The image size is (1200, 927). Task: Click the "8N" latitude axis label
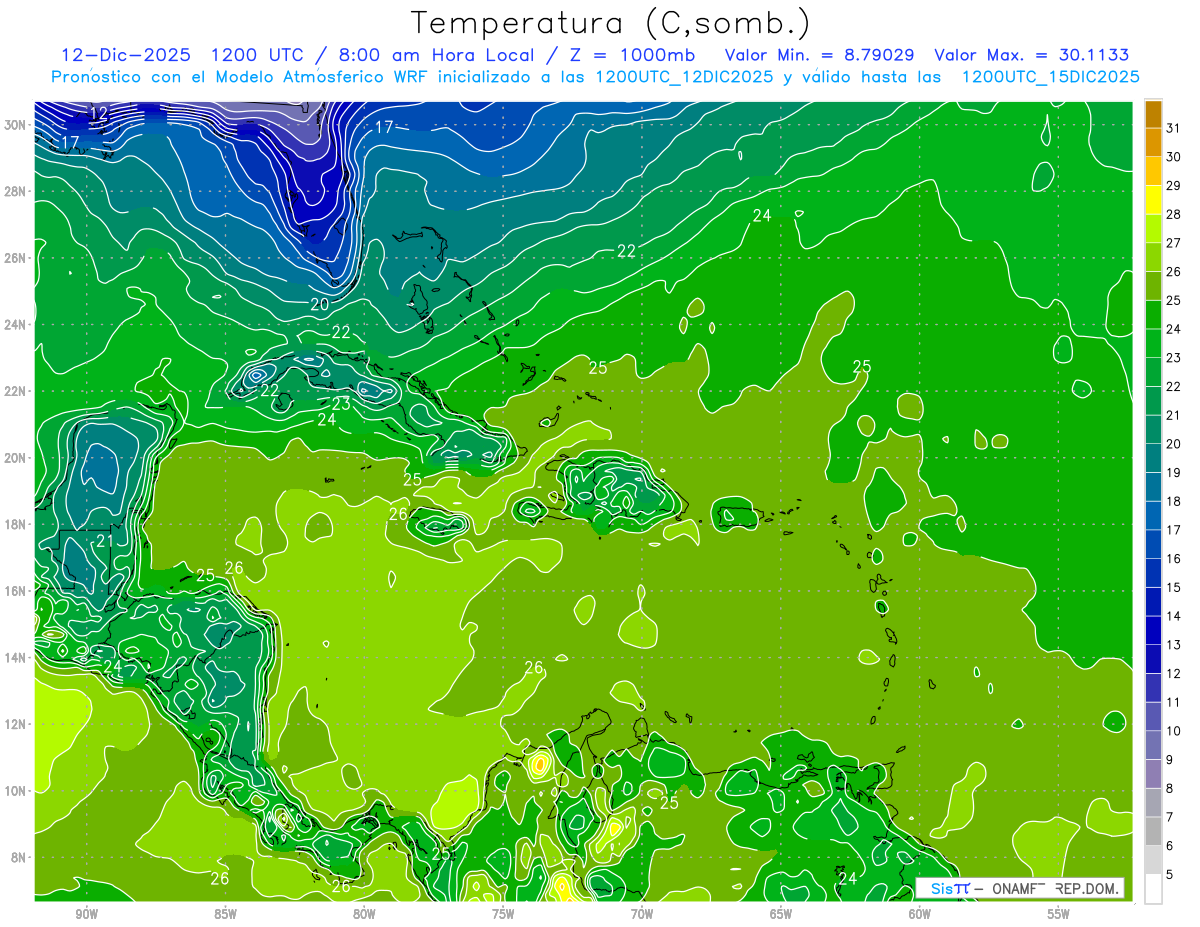(x=18, y=857)
